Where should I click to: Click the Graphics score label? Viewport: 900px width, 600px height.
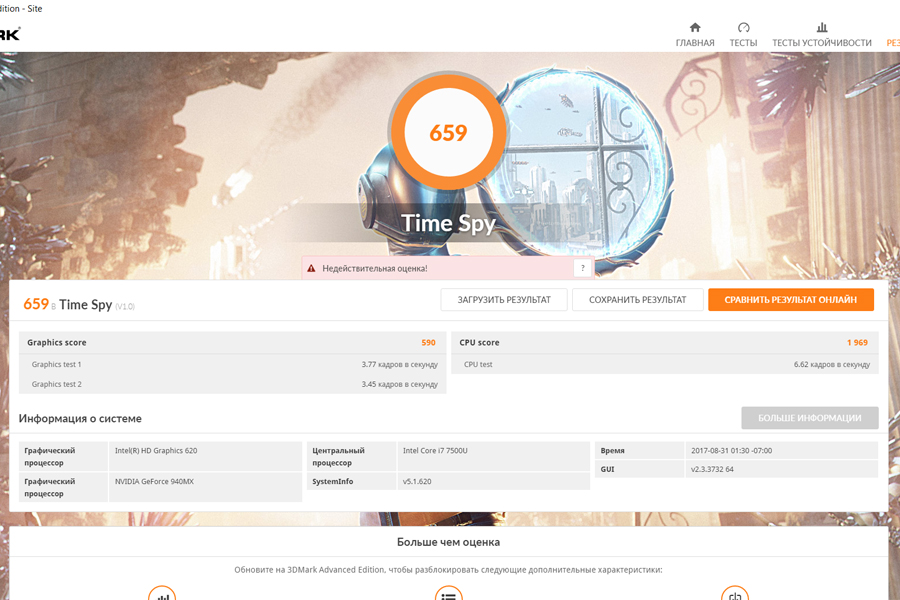pos(57,343)
